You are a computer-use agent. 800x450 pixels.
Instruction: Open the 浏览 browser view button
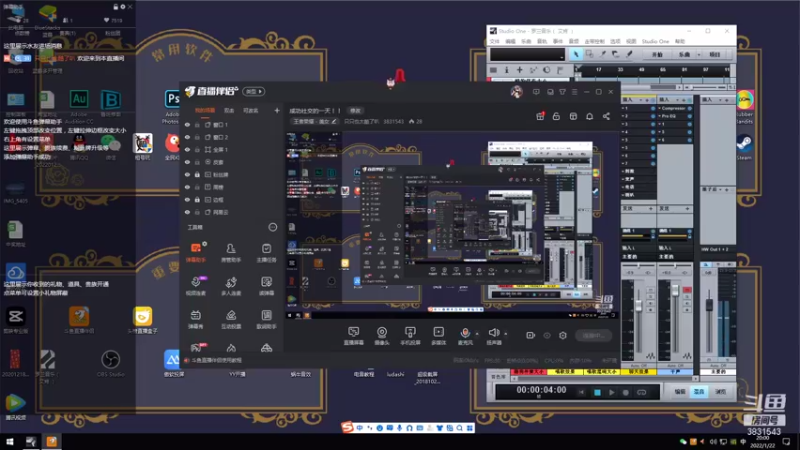click(720, 392)
